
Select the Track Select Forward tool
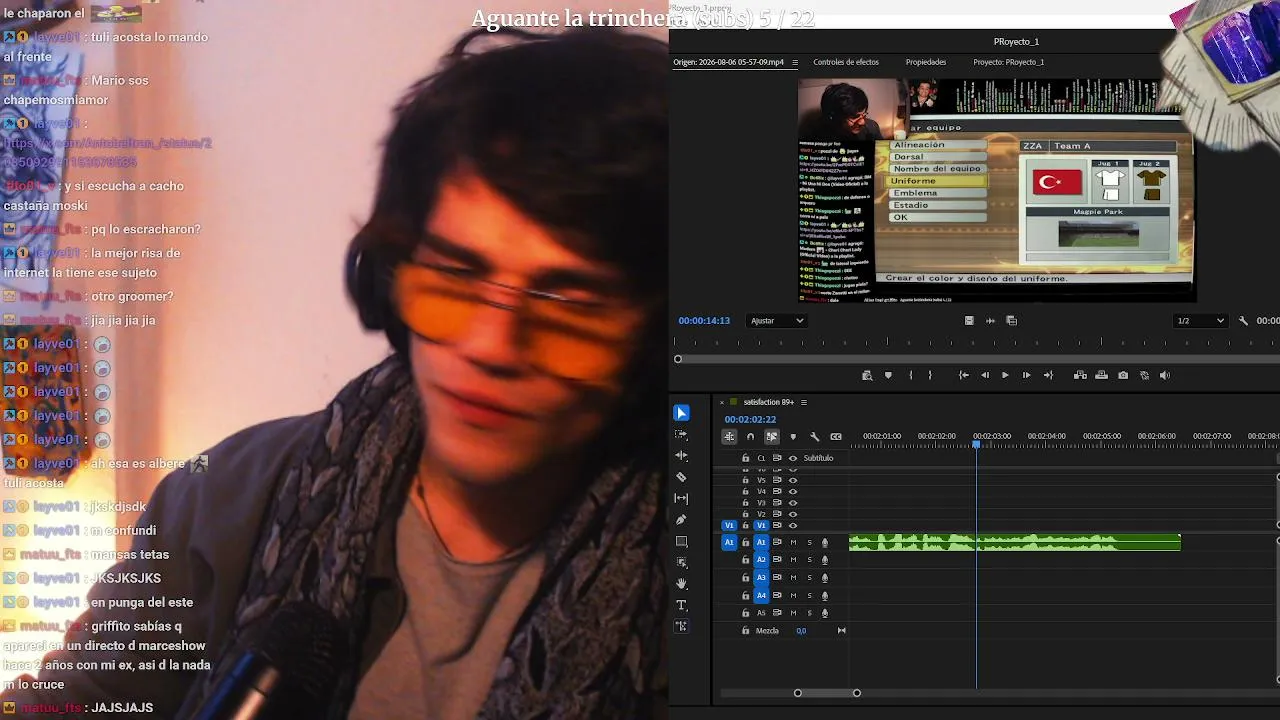click(681, 435)
